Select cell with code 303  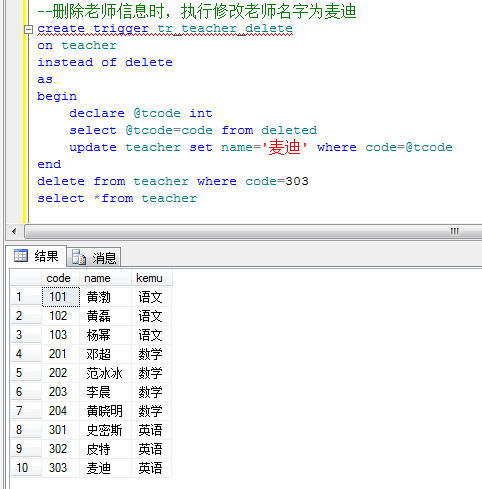(61, 468)
